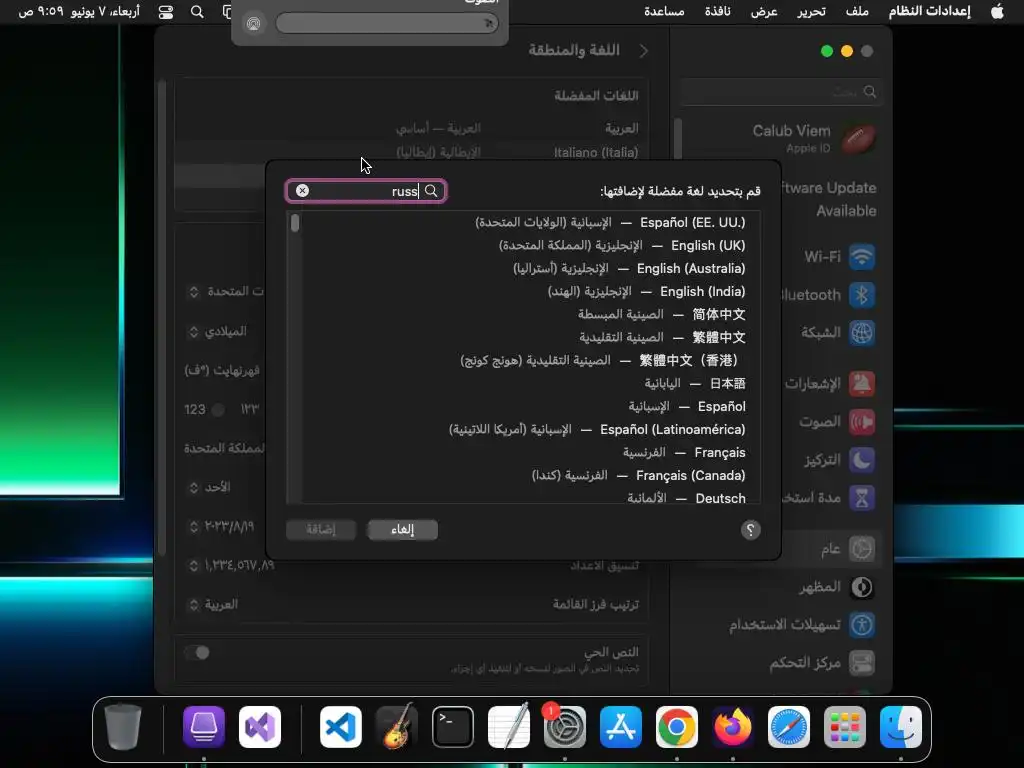Screen dimensions: 1024x768
Task: Click the volume slider in the sound popup
Action: point(387,24)
